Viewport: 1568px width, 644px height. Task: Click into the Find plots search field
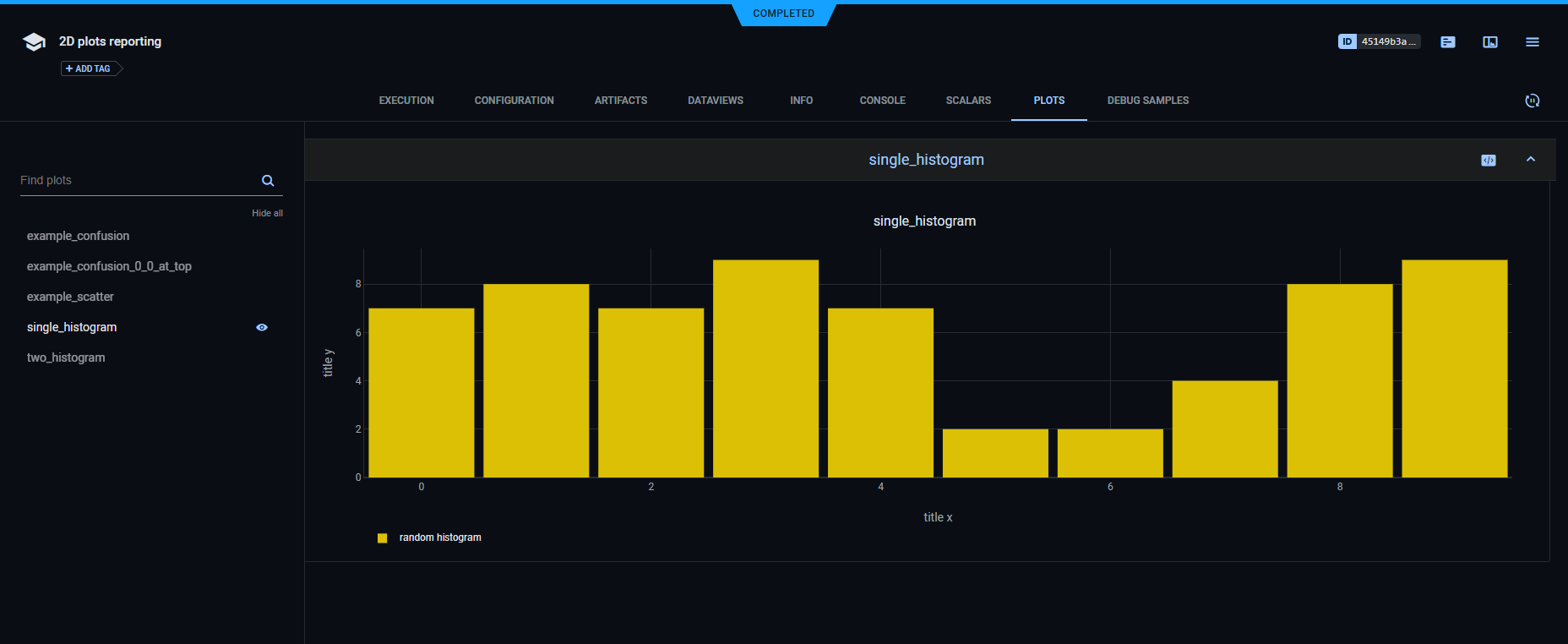coord(135,181)
